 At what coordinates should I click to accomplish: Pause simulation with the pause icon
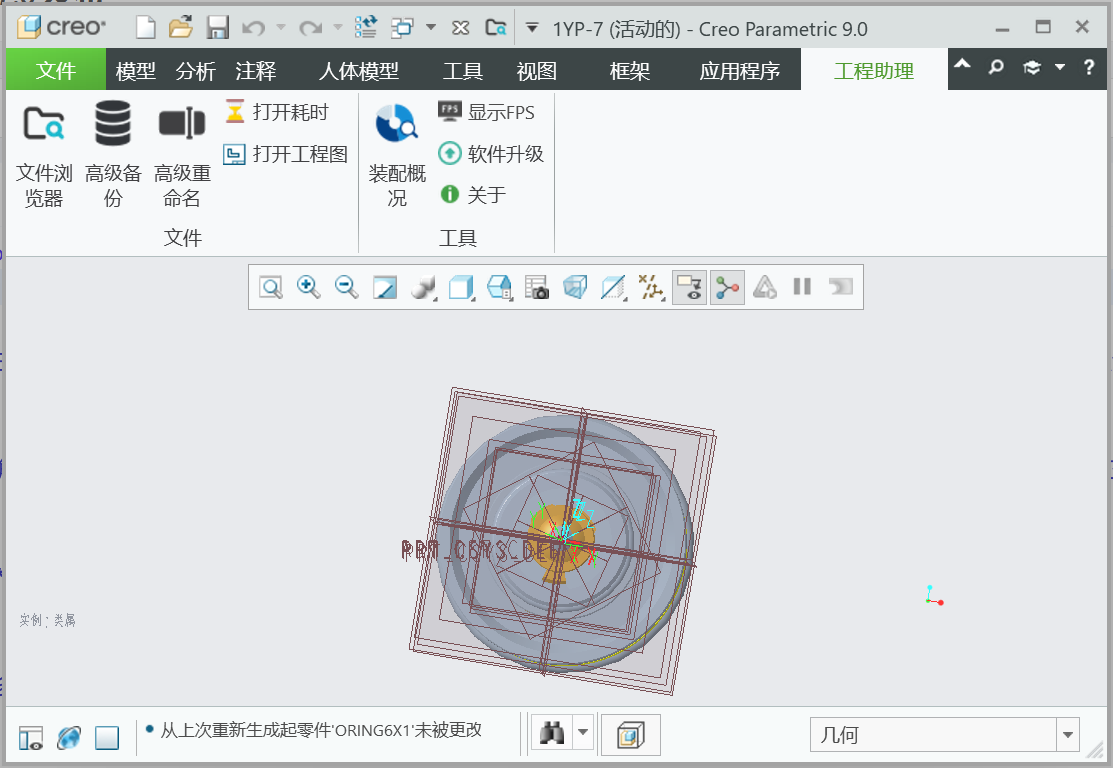click(802, 287)
